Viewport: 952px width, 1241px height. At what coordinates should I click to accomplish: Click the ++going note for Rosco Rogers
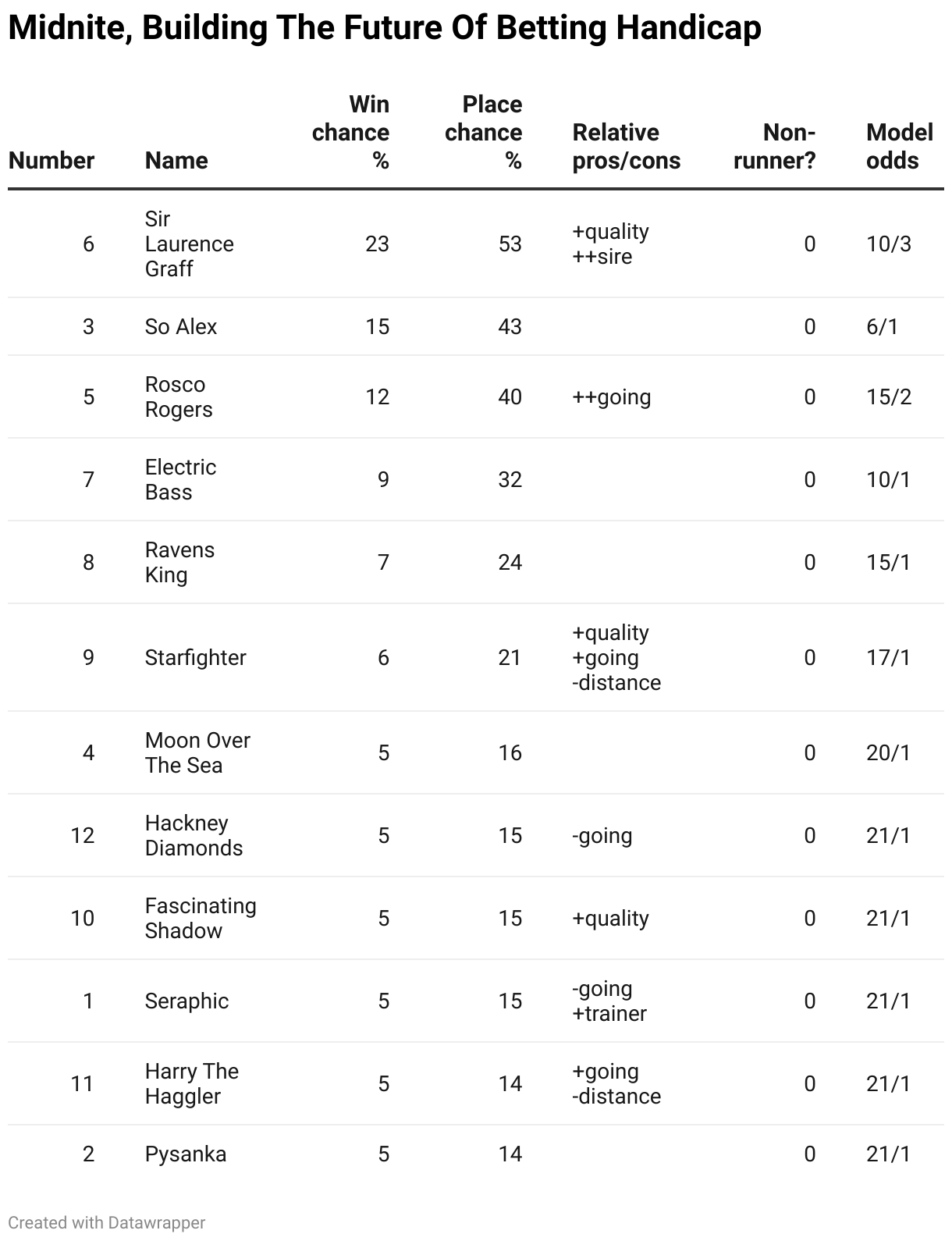click(612, 396)
